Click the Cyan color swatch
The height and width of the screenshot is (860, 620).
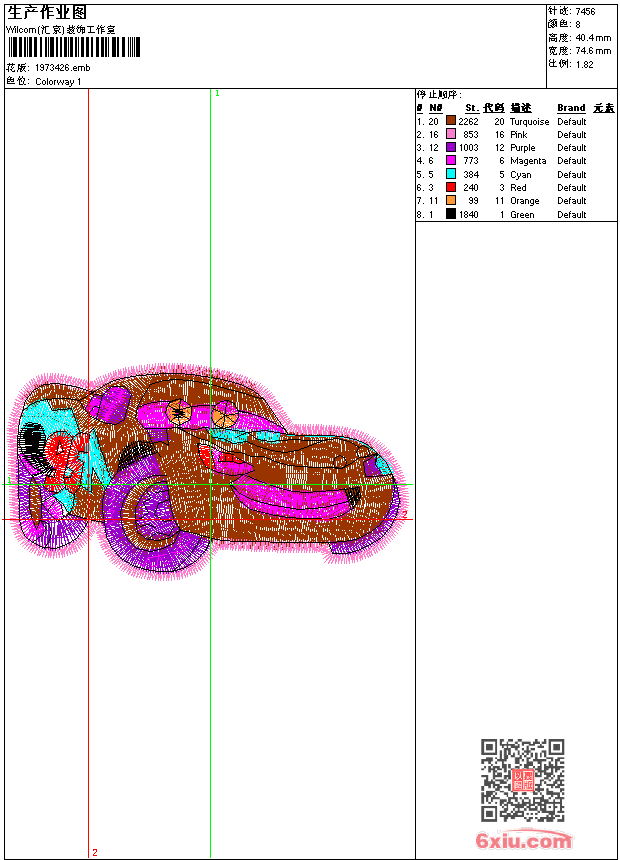[450, 174]
